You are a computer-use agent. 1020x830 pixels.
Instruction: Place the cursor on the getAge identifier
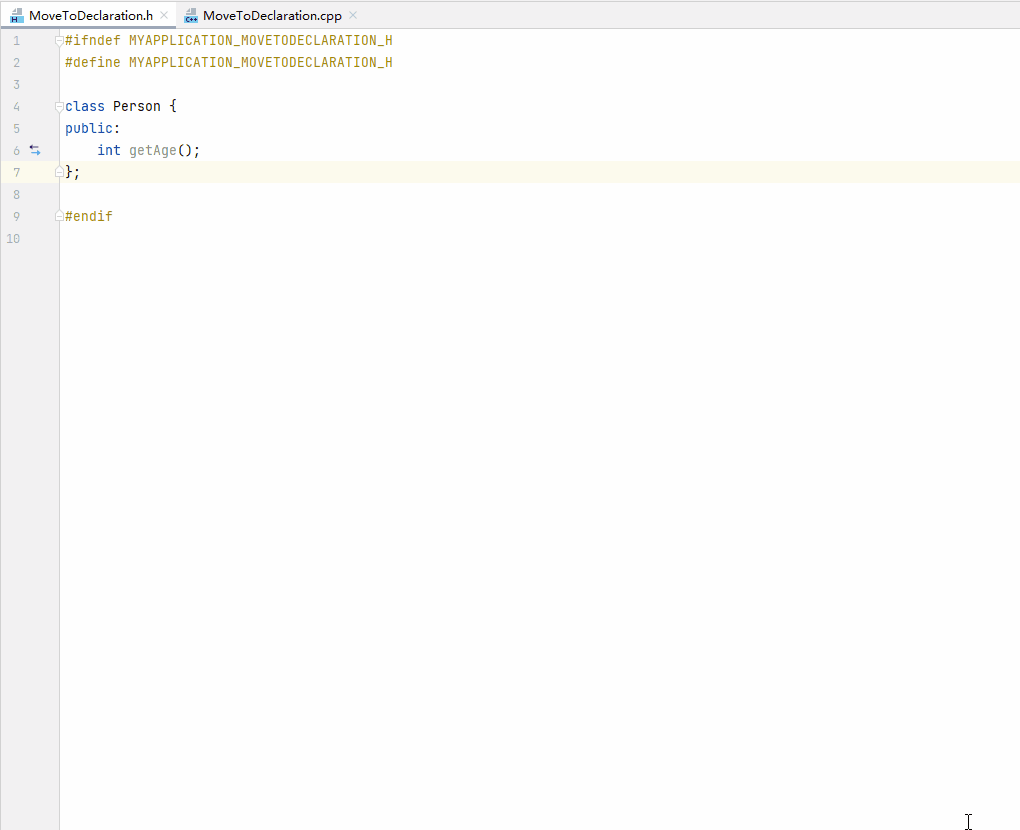152,150
